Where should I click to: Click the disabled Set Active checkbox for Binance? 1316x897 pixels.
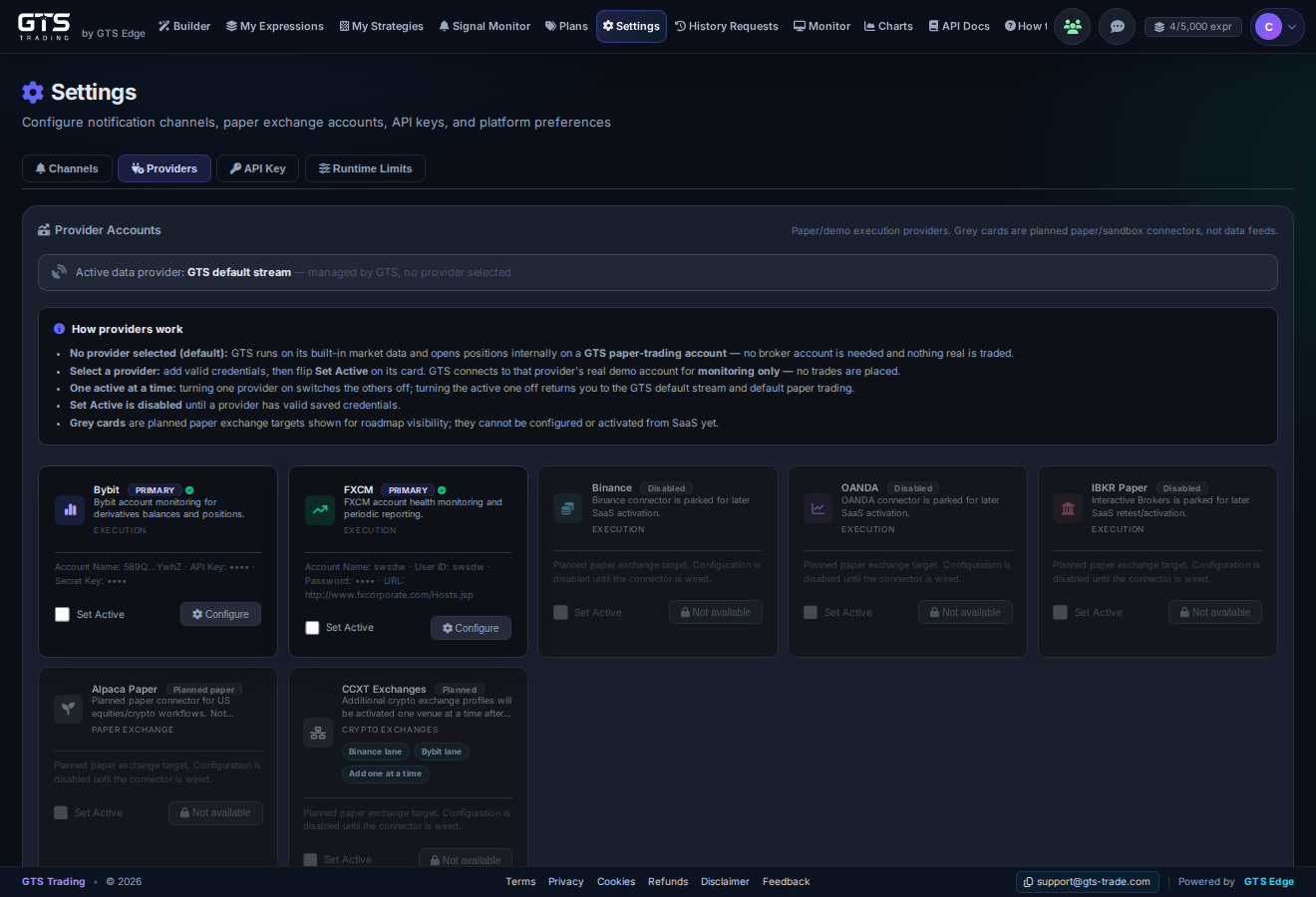560,613
